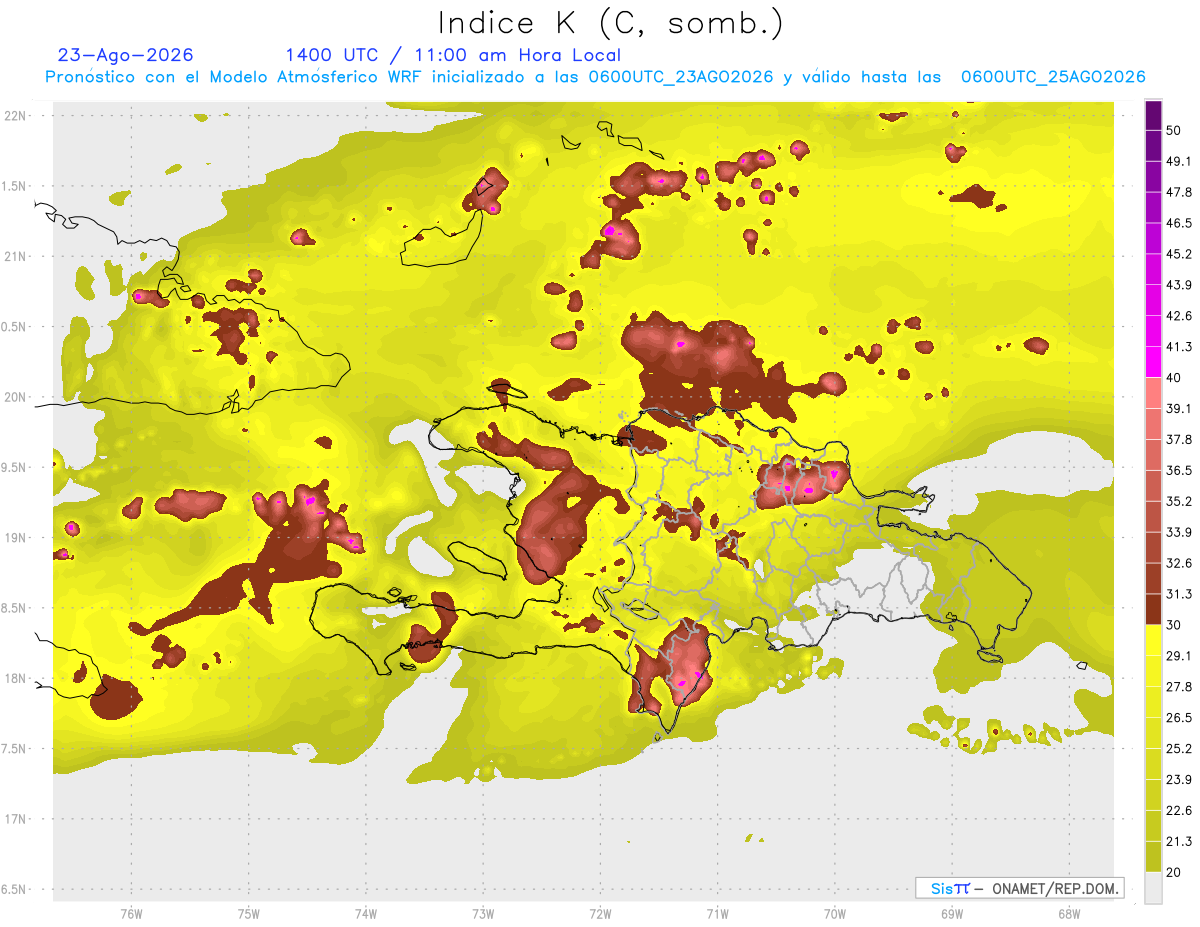Click the ONAMET/REP.DOM. credit box
Image resolution: width=1200 pixels, height=927 pixels.
(1019, 888)
